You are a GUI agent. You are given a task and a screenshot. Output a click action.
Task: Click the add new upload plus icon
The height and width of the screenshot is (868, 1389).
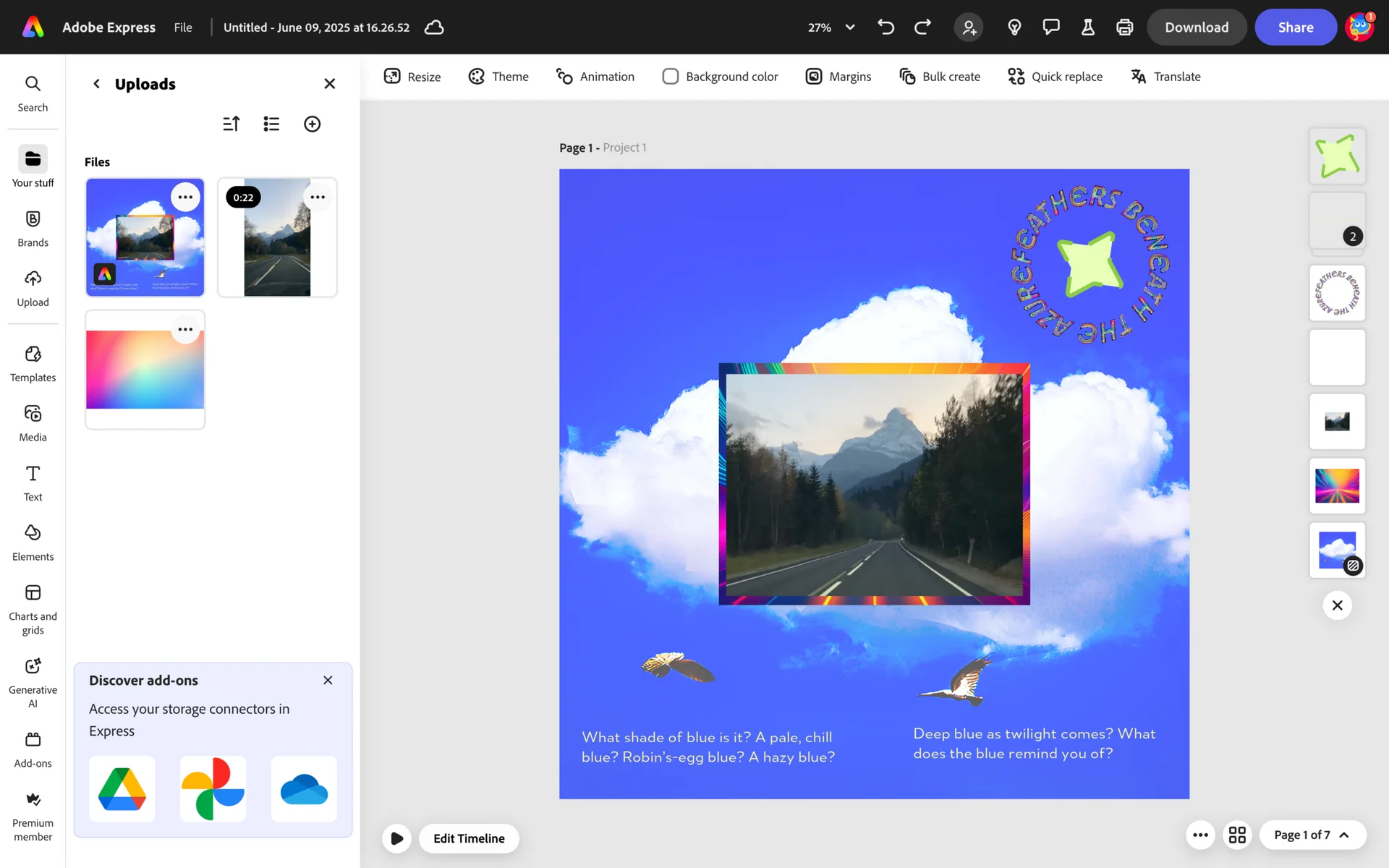[x=312, y=124]
